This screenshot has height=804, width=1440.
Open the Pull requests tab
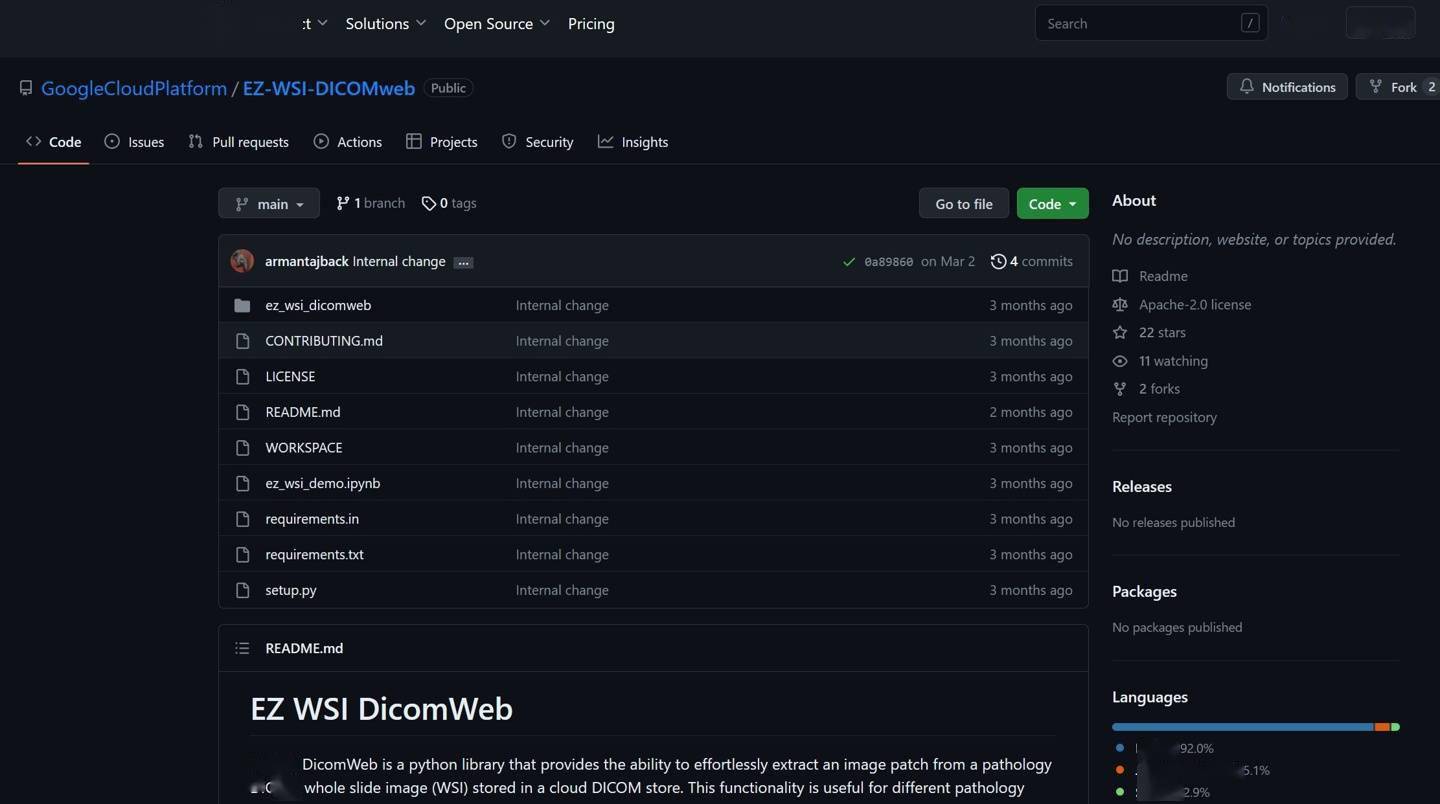[239, 142]
